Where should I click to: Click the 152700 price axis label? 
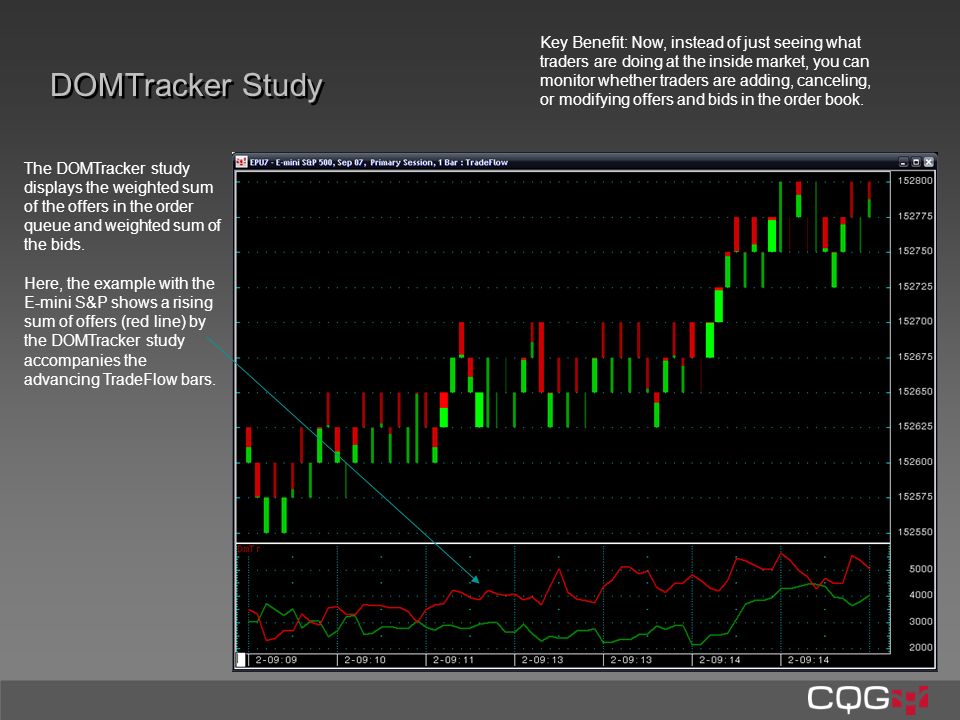(x=915, y=321)
